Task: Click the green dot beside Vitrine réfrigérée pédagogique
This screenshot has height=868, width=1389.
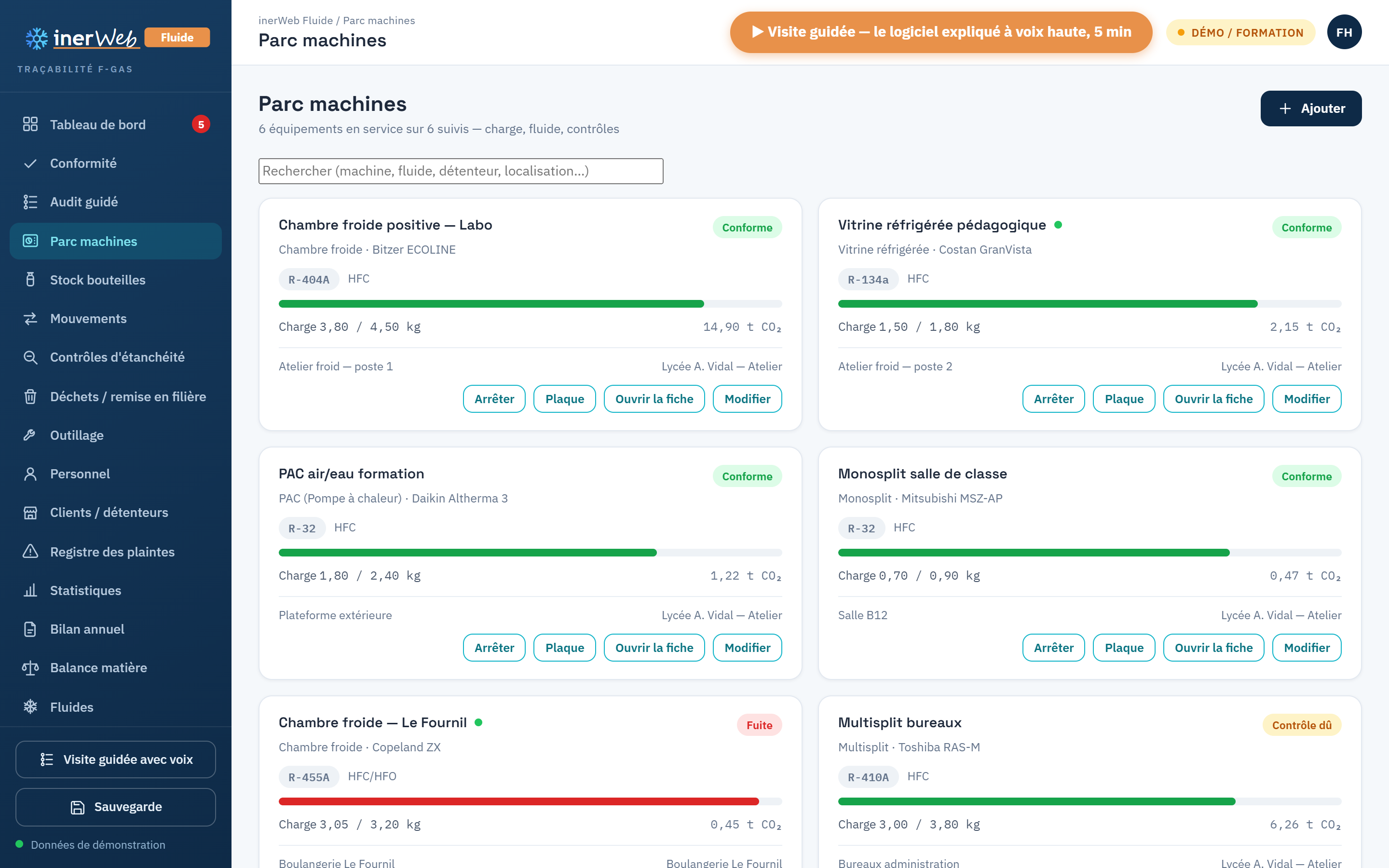Action: [x=1058, y=225]
